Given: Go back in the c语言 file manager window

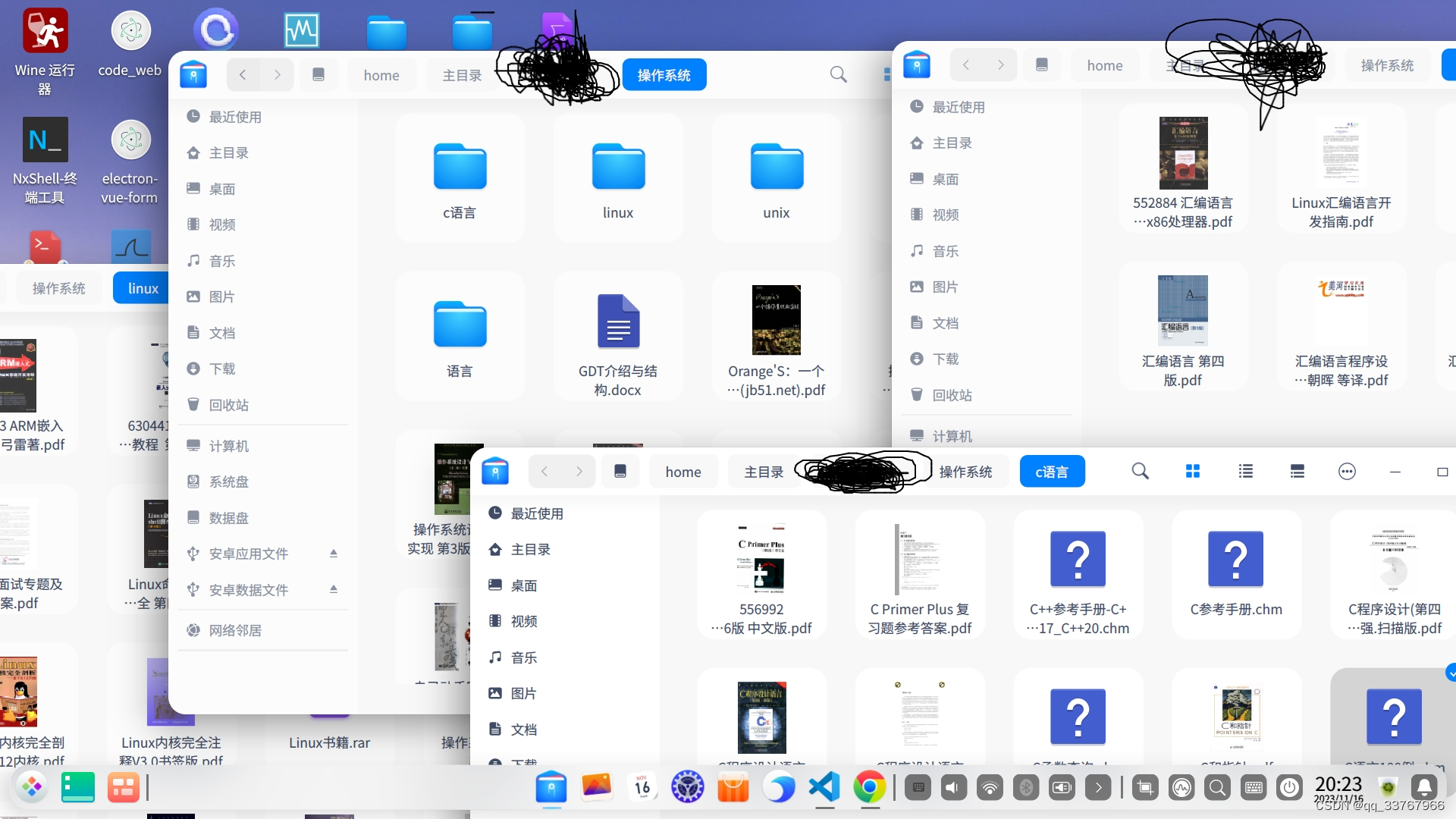Looking at the screenshot, I should click(x=544, y=471).
